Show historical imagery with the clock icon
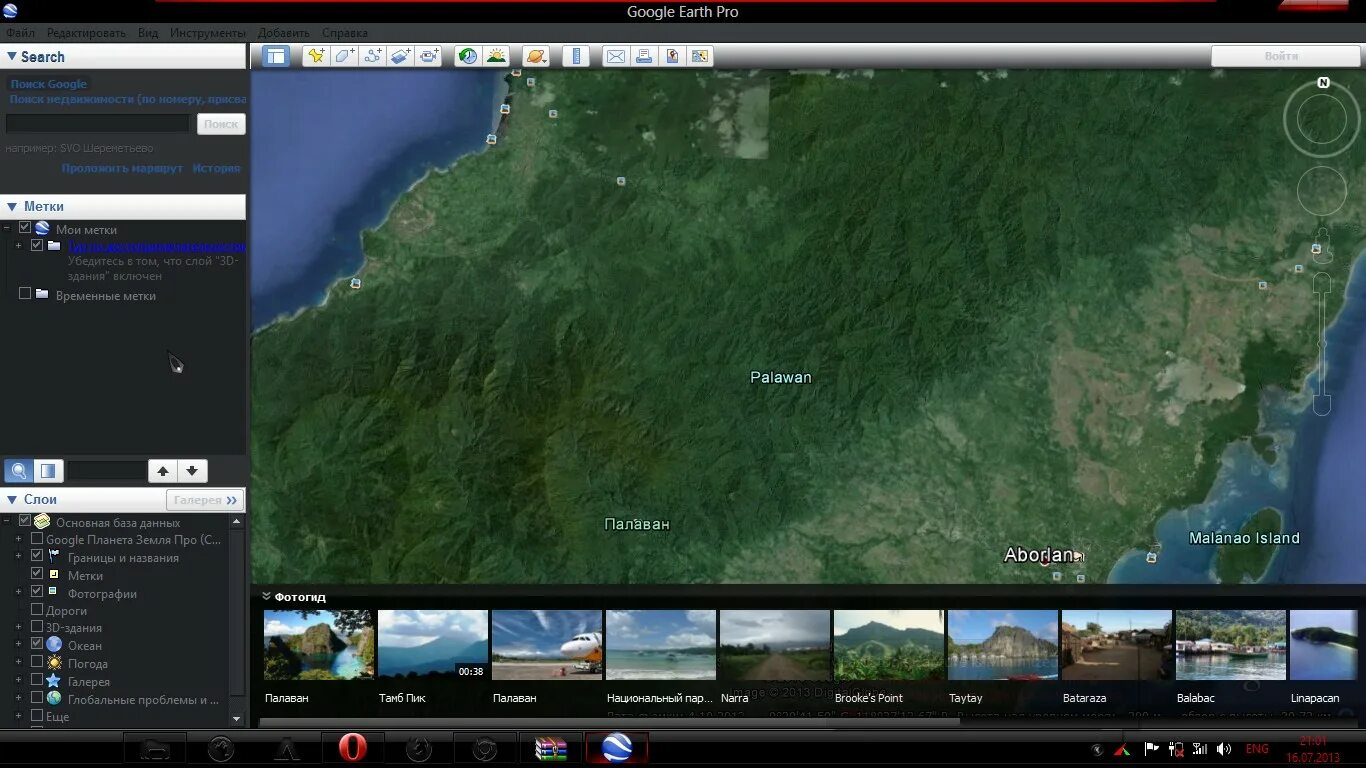Image resolution: width=1366 pixels, height=768 pixels. 467,56
